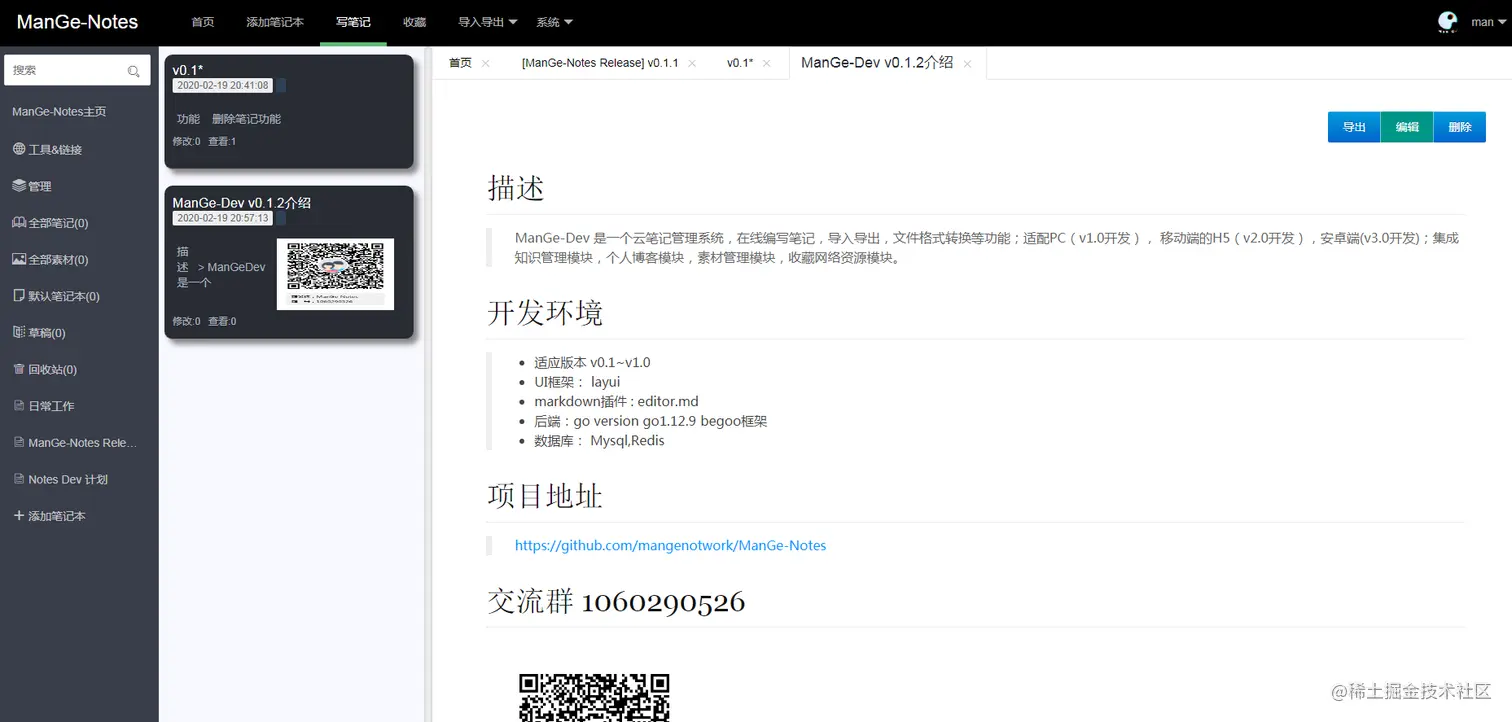Click the search magnifier icon
This screenshot has width=1512, height=722.
[134, 71]
